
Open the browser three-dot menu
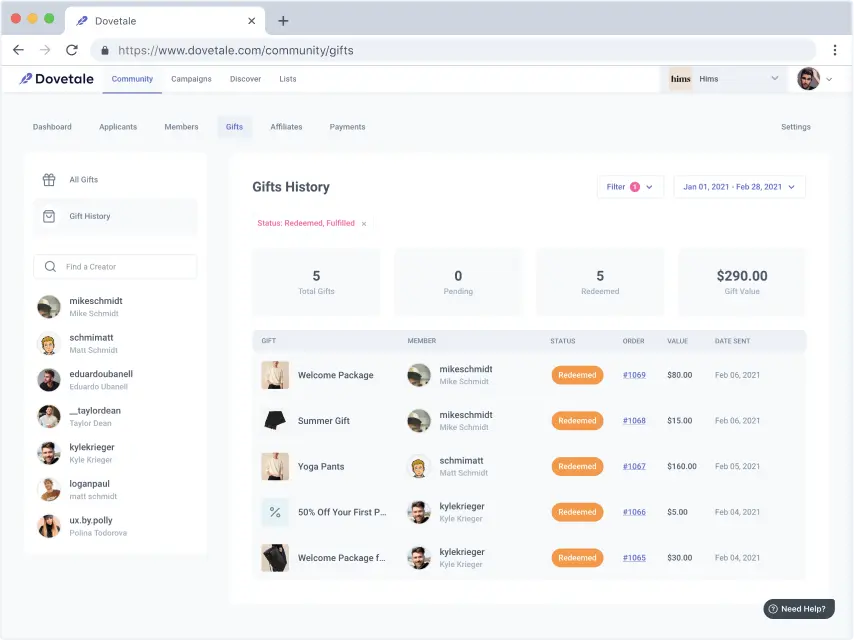tap(834, 50)
